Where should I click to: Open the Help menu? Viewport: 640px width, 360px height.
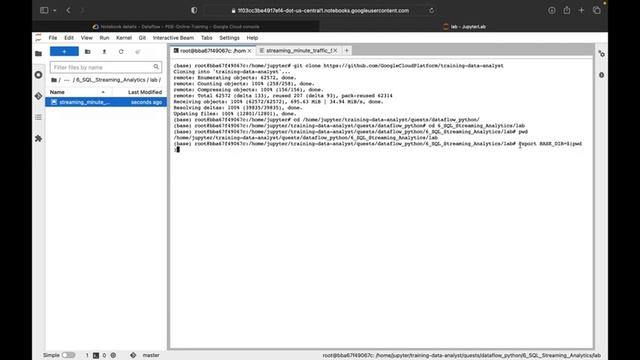252,38
